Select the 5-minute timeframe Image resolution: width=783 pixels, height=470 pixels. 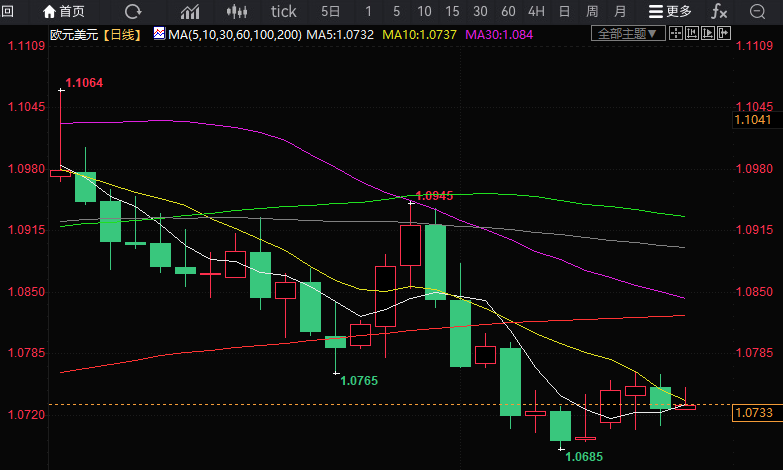click(396, 11)
